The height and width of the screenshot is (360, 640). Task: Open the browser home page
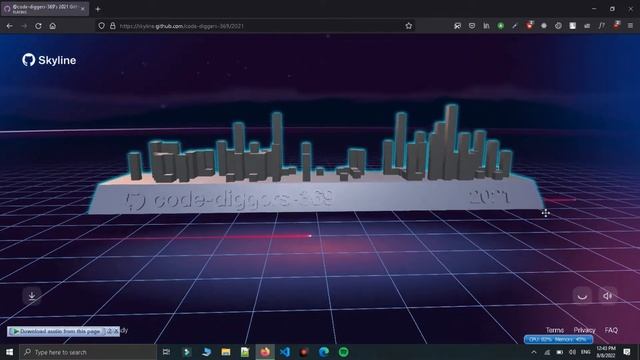click(x=53, y=26)
